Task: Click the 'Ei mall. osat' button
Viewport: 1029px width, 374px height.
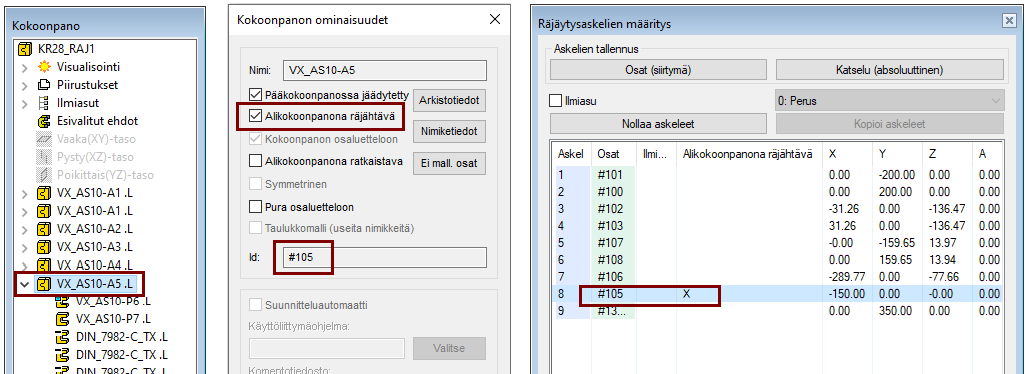Action: 449,163
